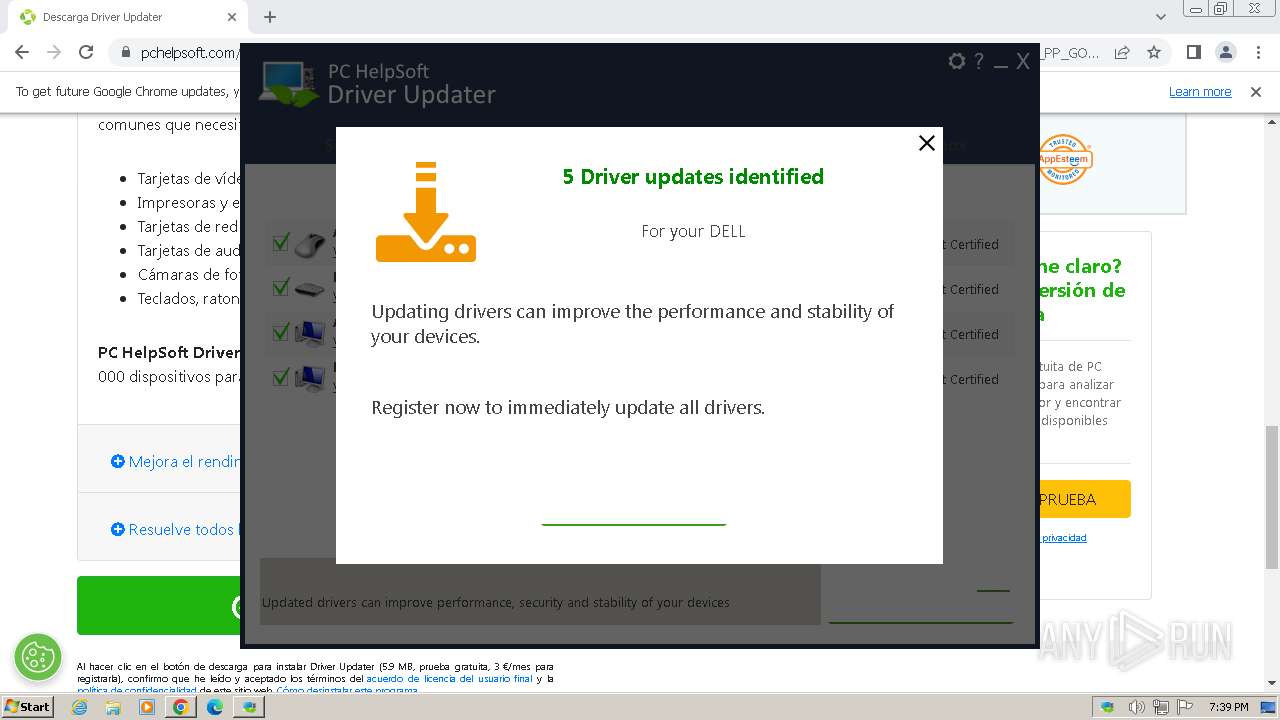This screenshot has width=1280, height=720.
Task: Select monitor icon in last driver row
Action: click(311, 379)
